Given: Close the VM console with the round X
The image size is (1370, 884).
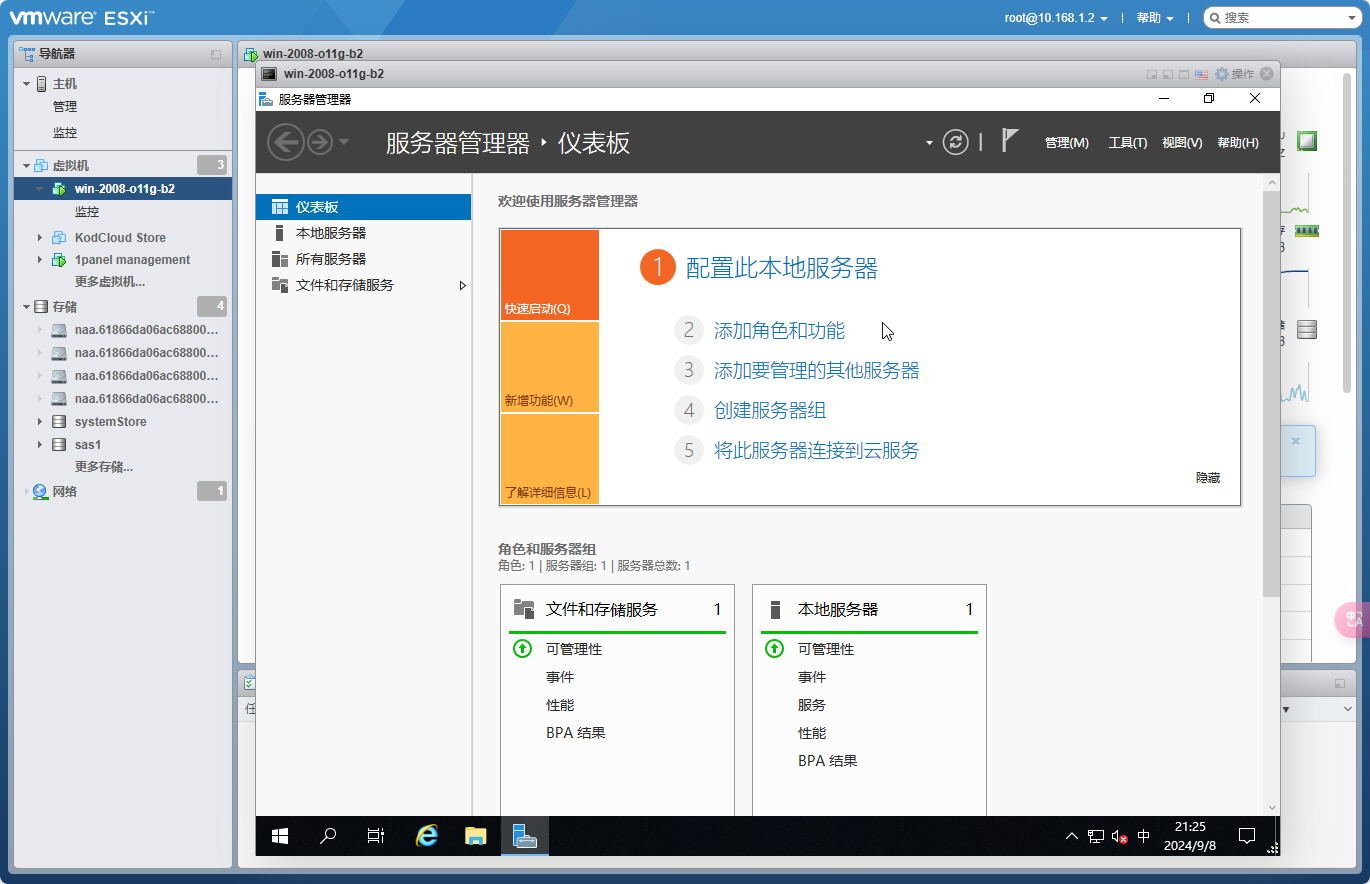Looking at the screenshot, I should pyautogui.click(x=1267, y=74).
